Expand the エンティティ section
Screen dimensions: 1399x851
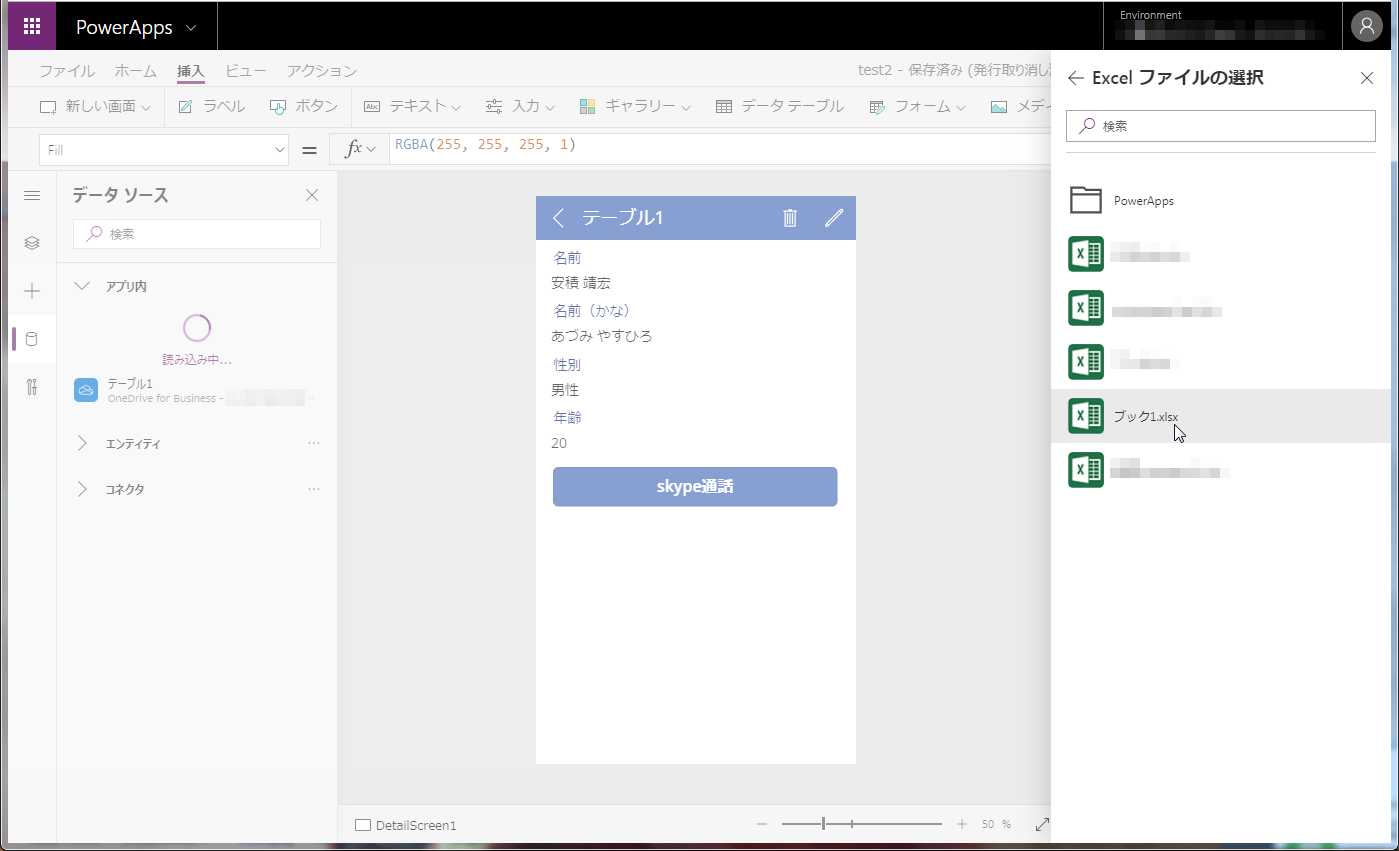(x=82, y=443)
